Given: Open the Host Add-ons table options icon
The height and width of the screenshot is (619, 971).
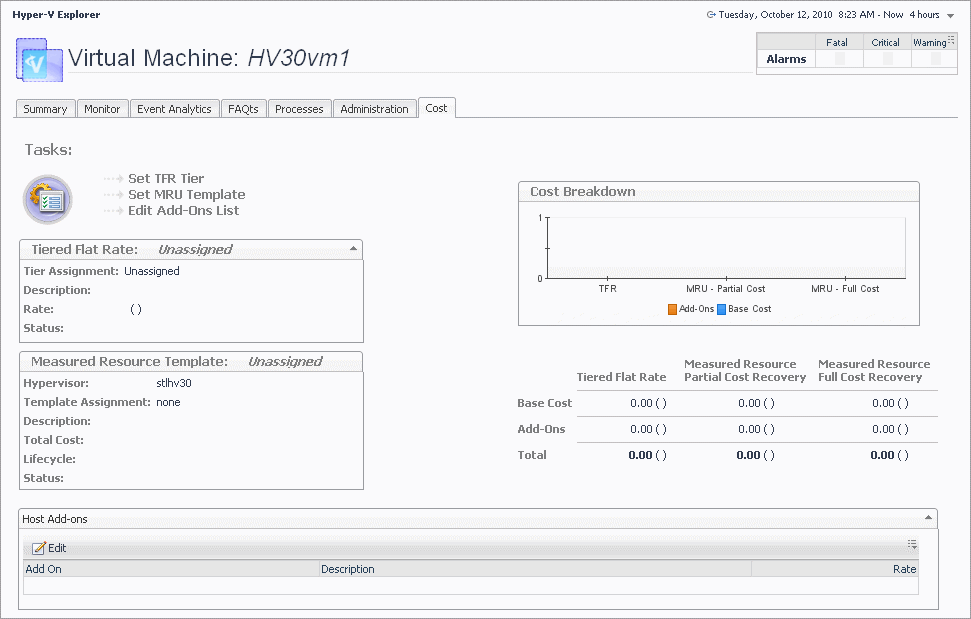Looking at the screenshot, I should 912,545.
